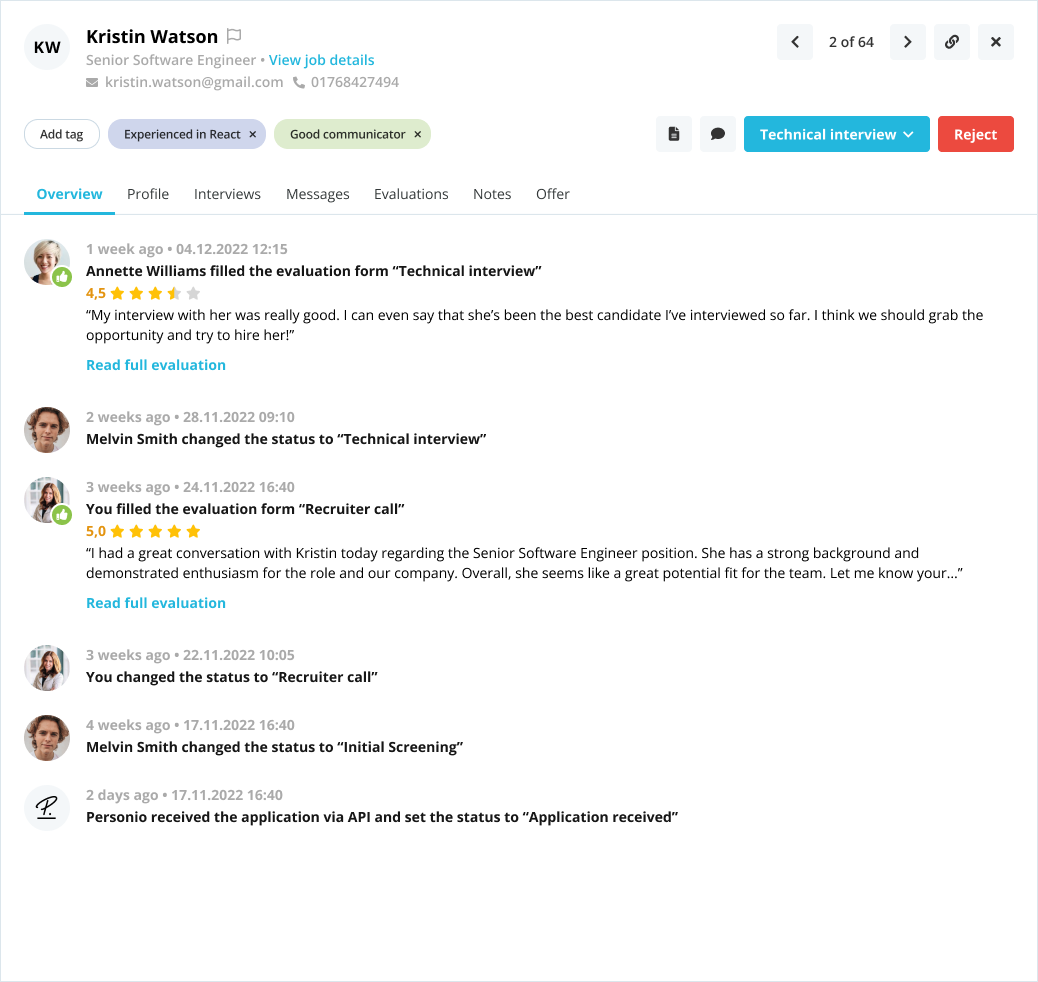The height and width of the screenshot is (982, 1038).
Task: Select the Overview tab
Action: (70, 194)
